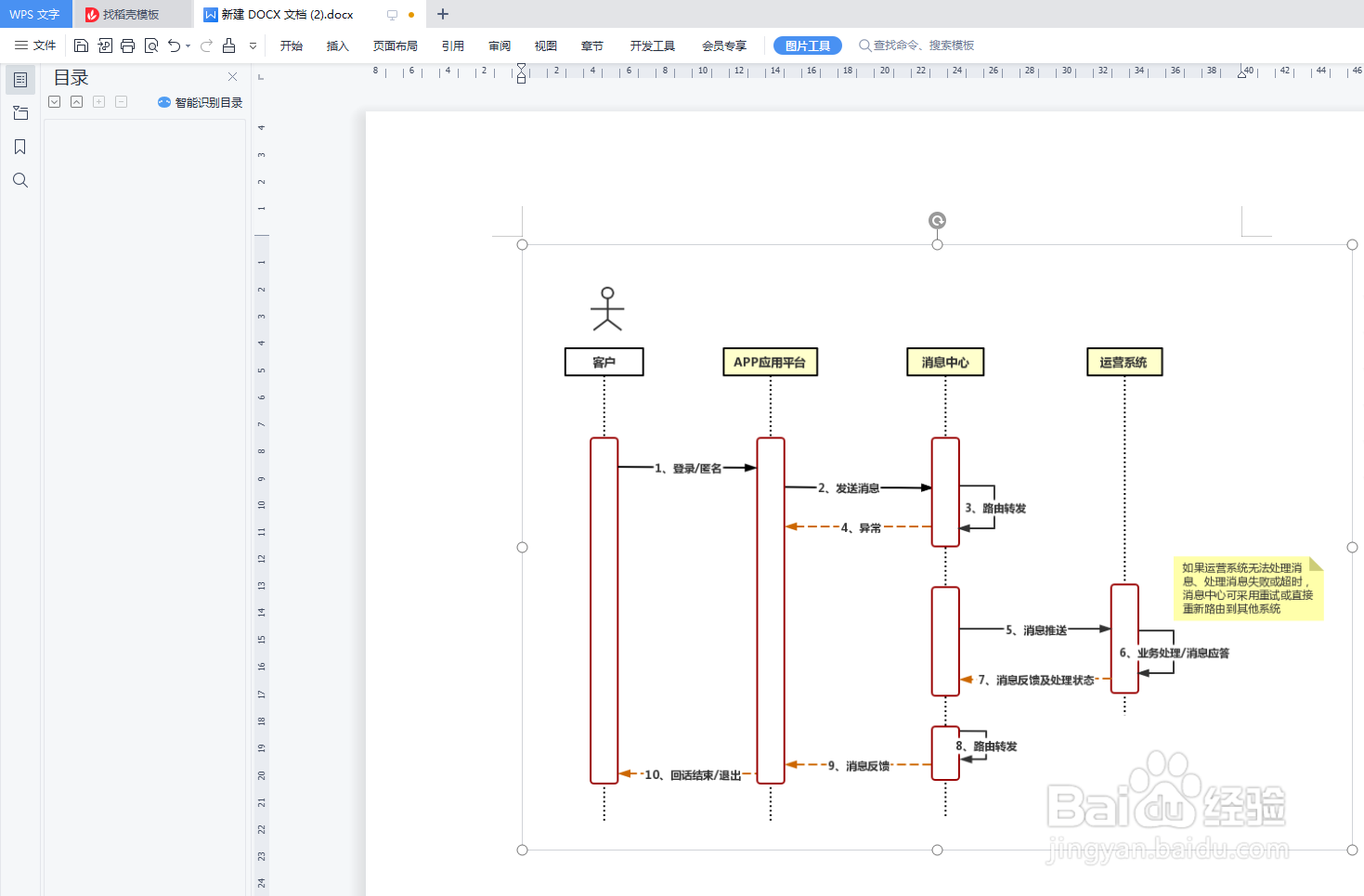1364x896 pixels.
Task: Open the 引用 ribbon tab
Action: (x=453, y=45)
